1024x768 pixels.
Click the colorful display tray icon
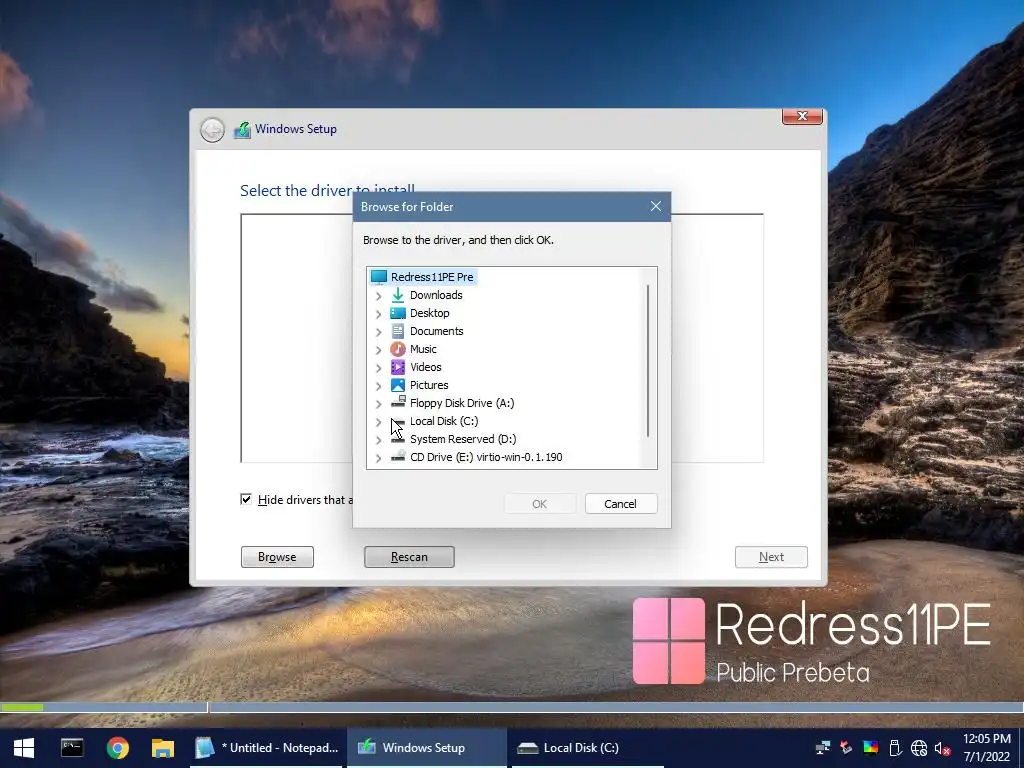coord(871,748)
